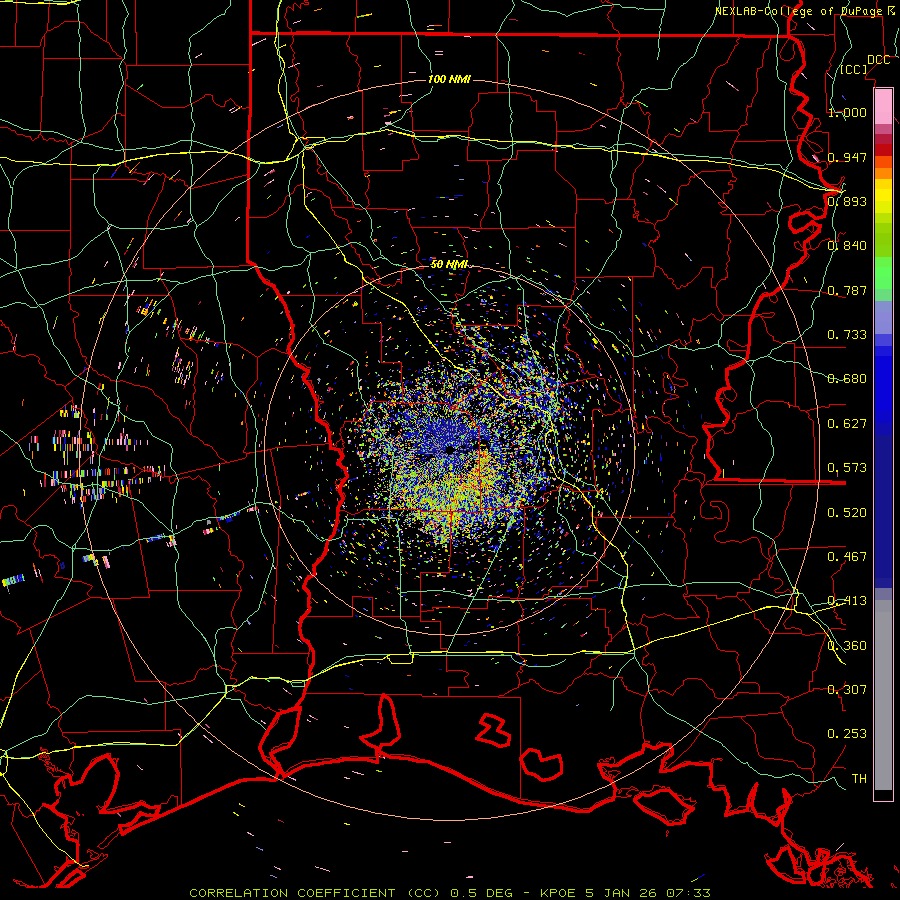Pick the orange color bar segment

tap(883, 173)
